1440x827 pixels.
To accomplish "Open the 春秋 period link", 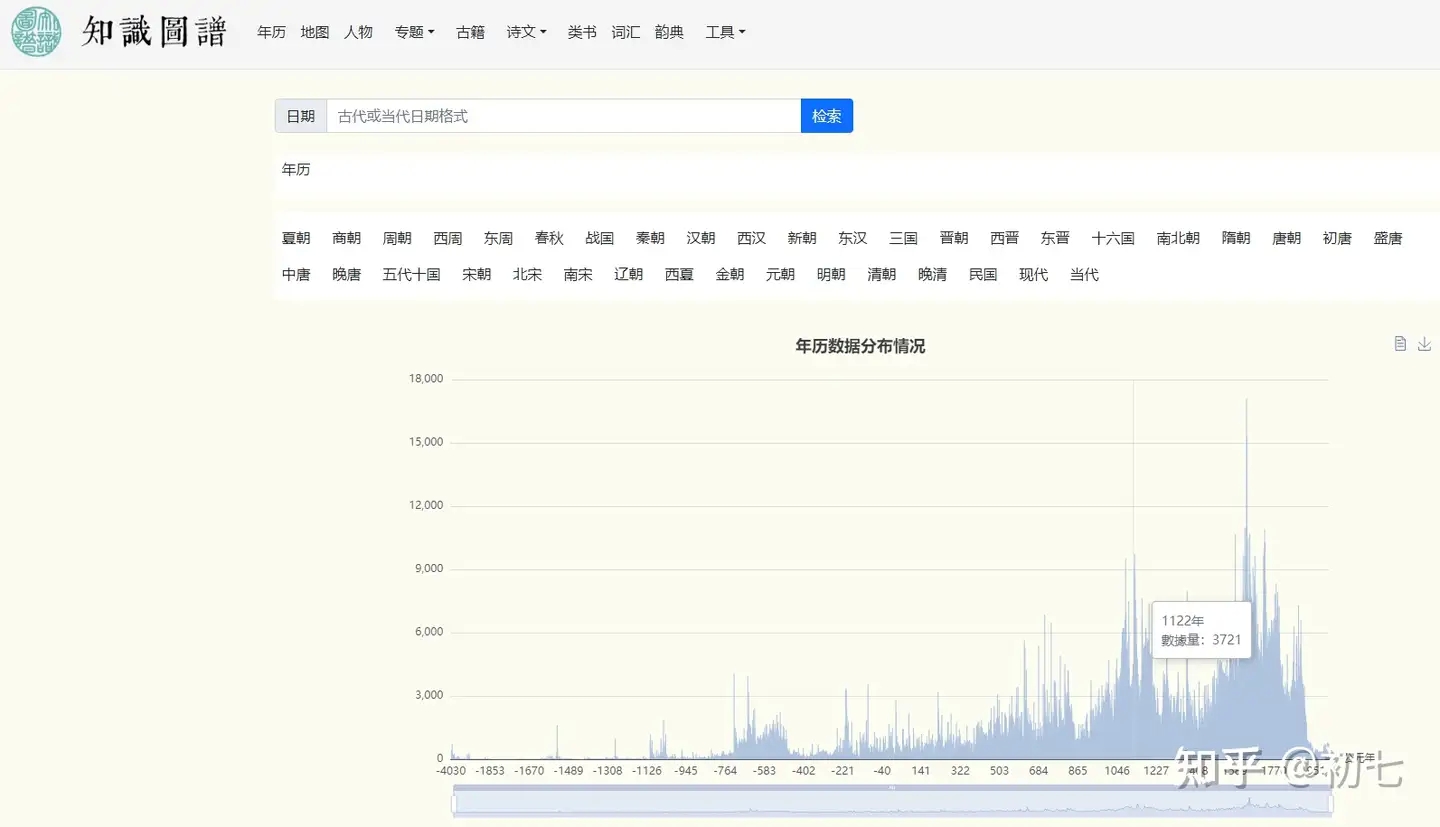I will pyautogui.click(x=549, y=238).
